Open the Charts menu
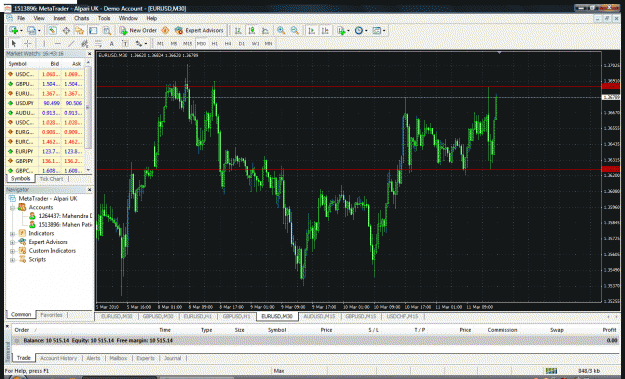The width and height of the screenshot is (625, 379). coord(81,18)
